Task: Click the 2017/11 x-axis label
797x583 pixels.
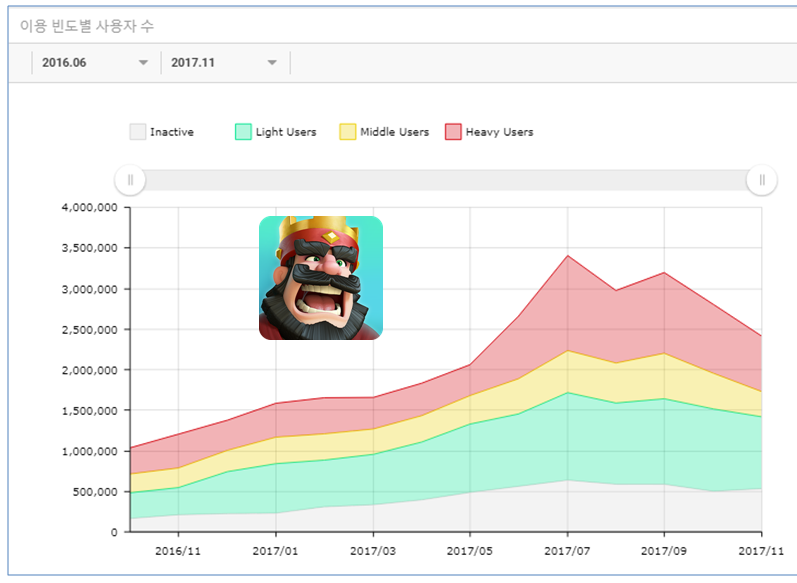Action: (761, 551)
